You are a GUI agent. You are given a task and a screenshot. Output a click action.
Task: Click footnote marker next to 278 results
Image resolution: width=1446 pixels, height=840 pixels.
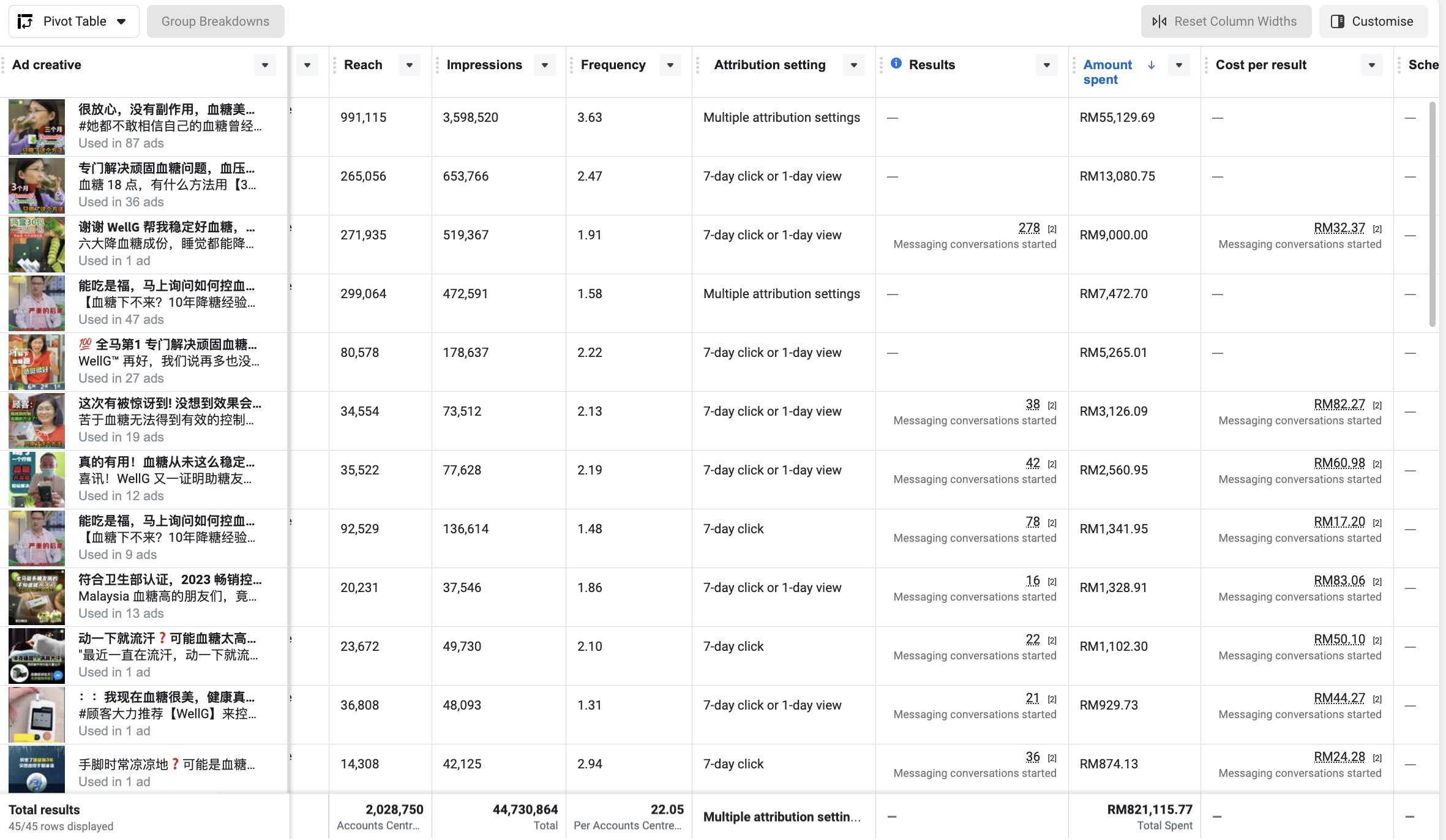[1052, 229]
